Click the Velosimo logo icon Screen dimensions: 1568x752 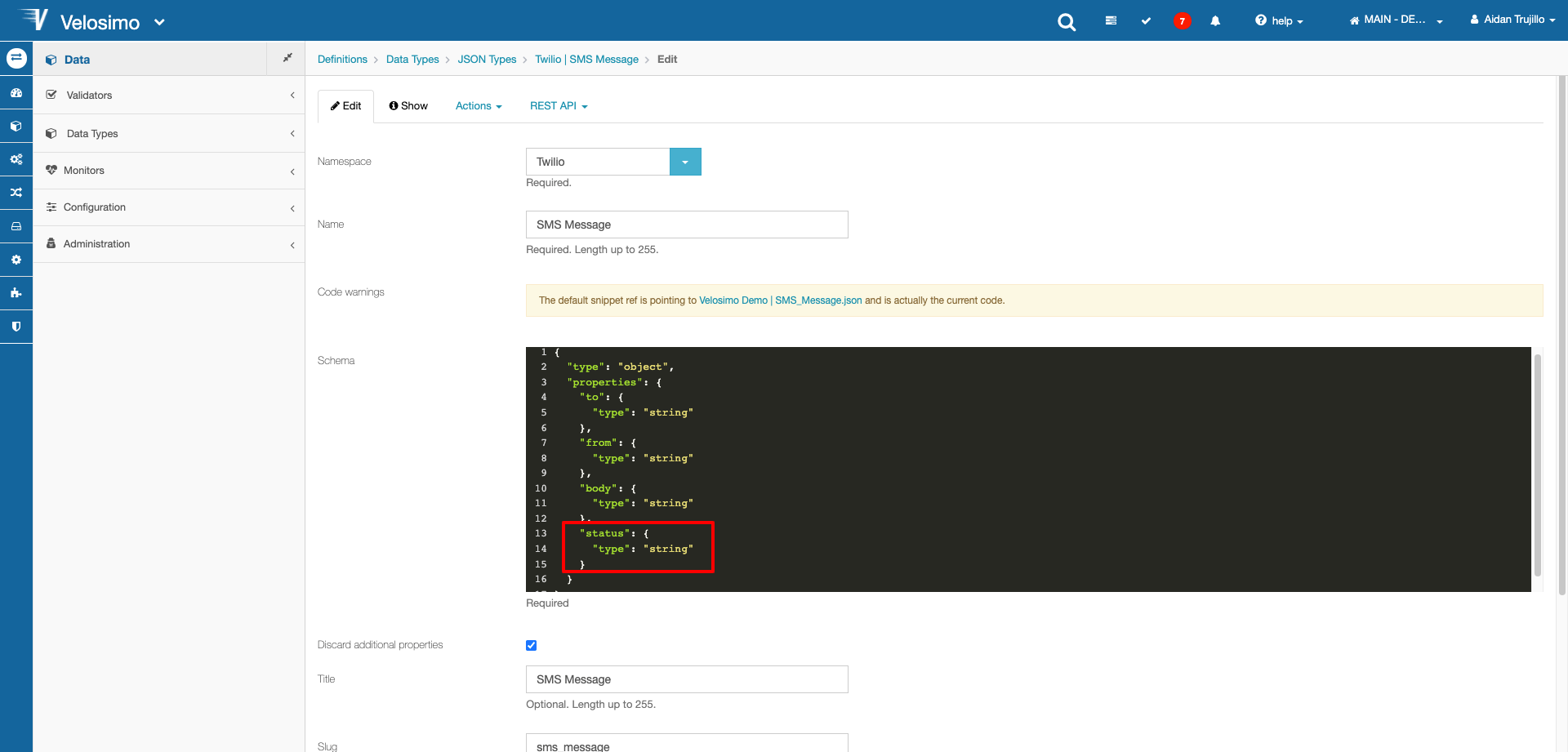[34, 20]
